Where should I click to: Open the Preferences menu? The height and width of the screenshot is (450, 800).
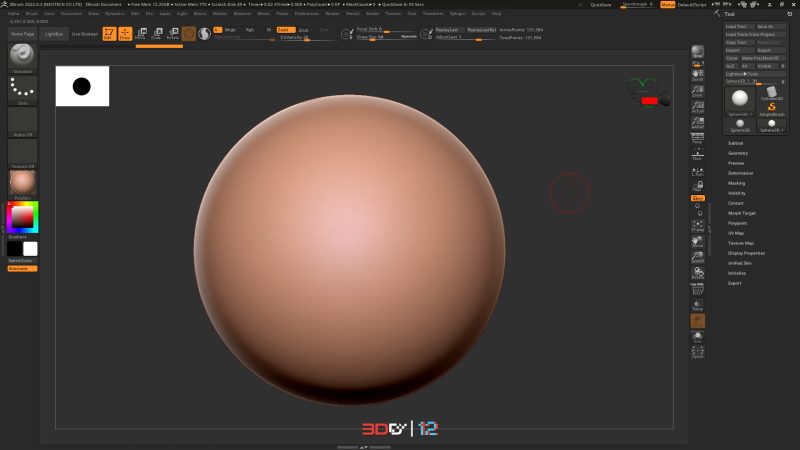[307, 14]
